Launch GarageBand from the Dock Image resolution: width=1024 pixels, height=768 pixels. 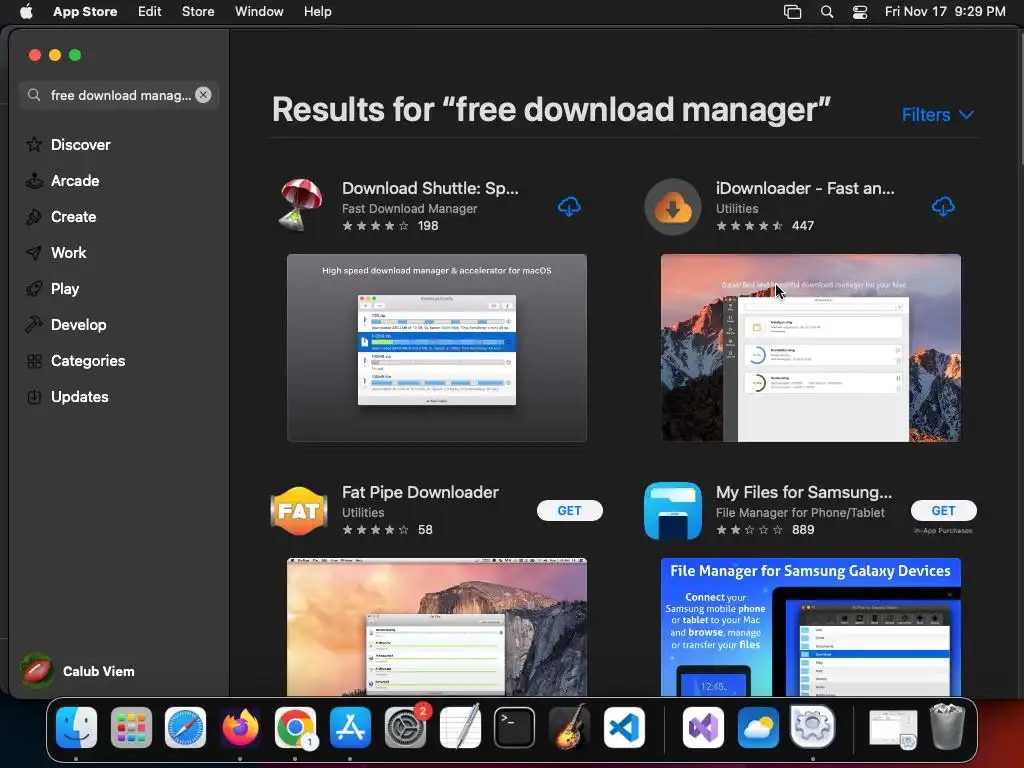pos(569,727)
